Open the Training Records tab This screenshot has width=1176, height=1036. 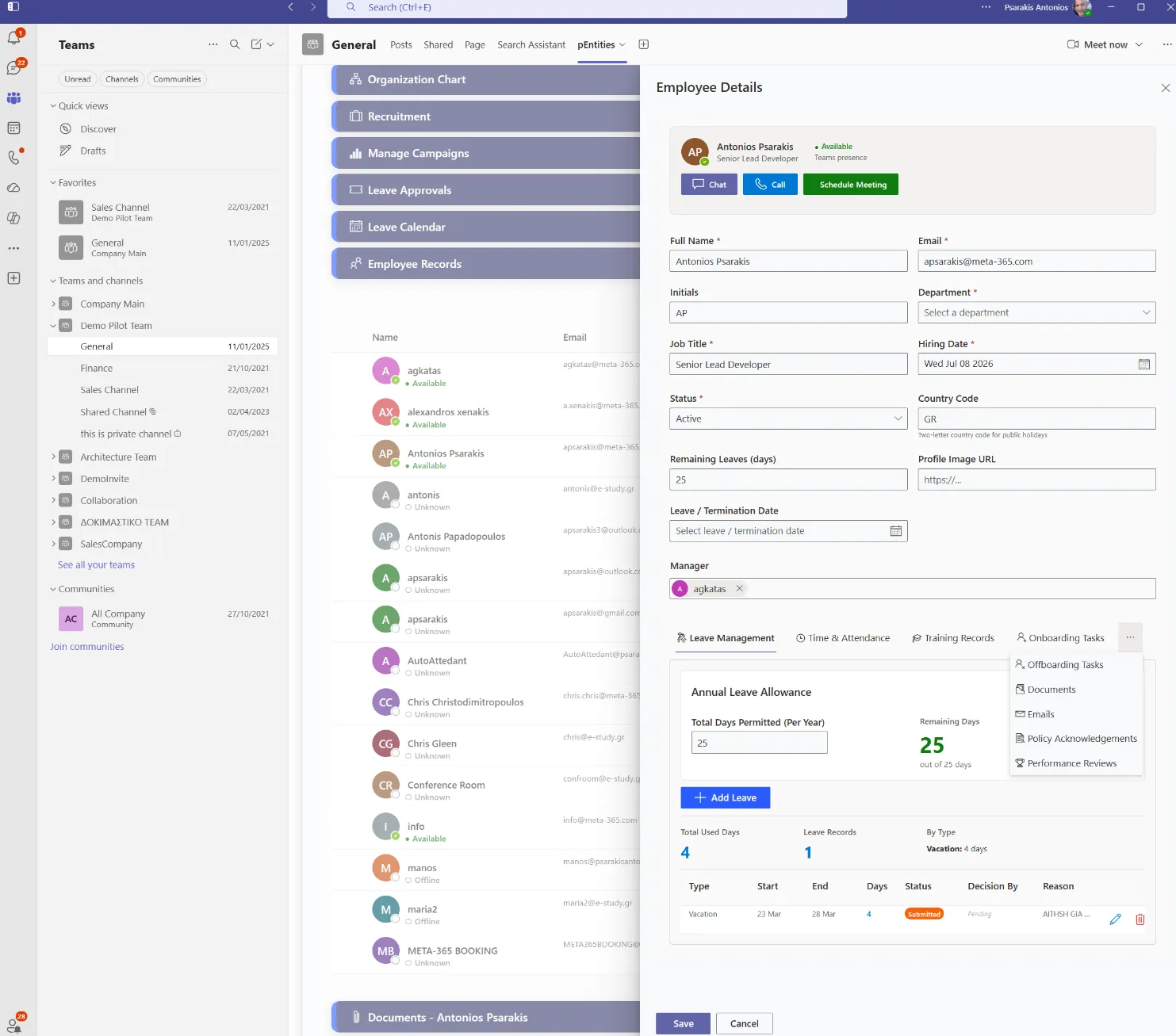953,638
